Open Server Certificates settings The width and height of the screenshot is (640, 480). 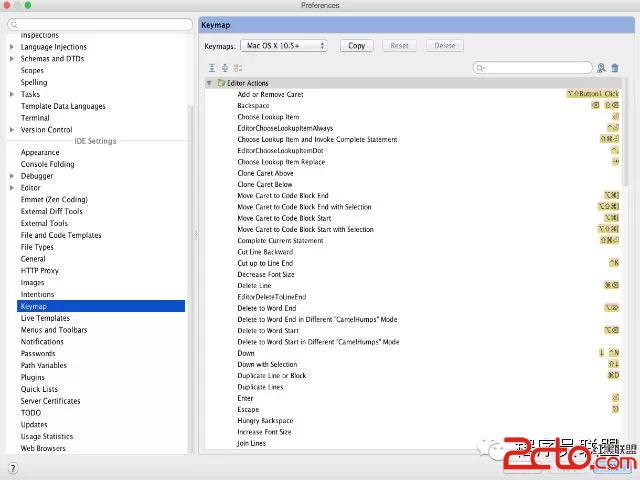[x=51, y=401]
